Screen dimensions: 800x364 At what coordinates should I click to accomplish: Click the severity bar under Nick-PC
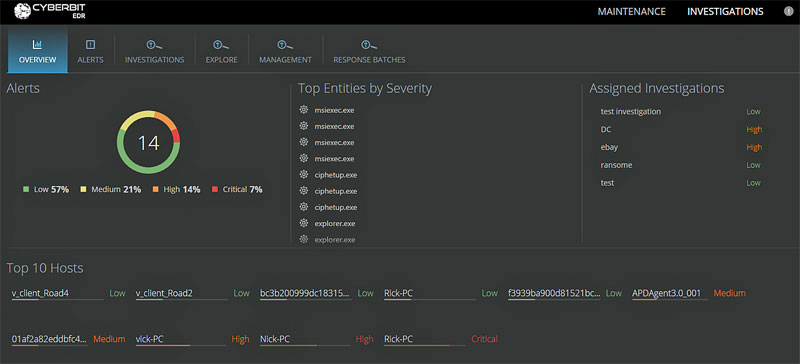tap(305, 346)
